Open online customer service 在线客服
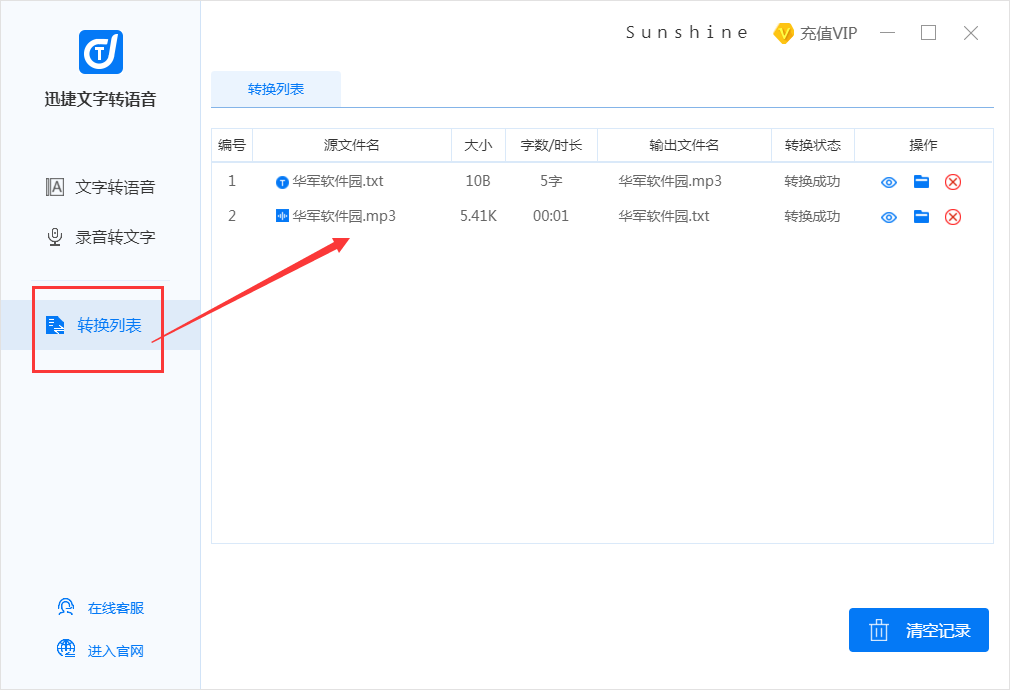The height and width of the screenshot is (690, 1010). click(x=65, y=607)
